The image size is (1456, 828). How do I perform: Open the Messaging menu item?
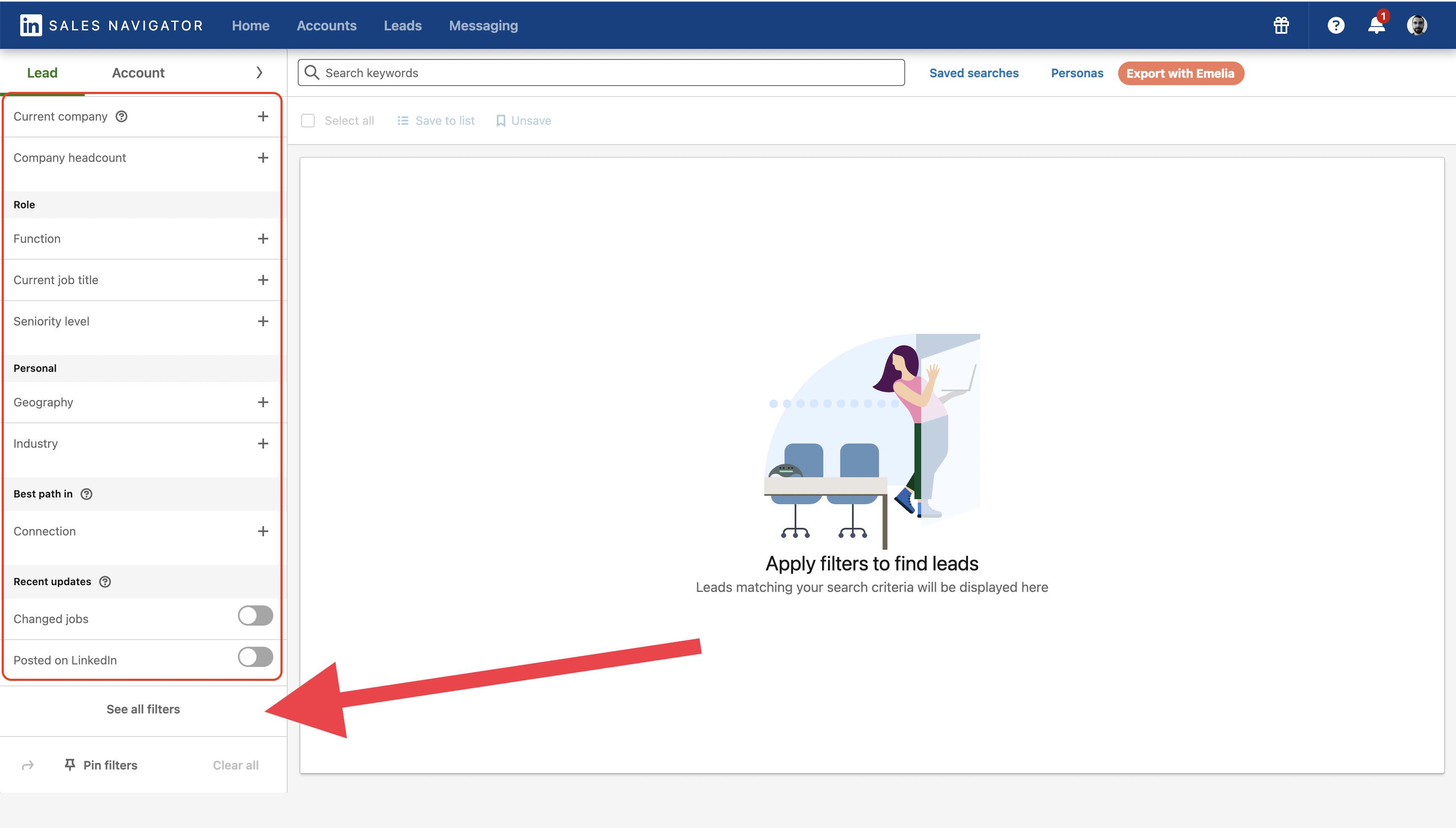coord(483,25)
